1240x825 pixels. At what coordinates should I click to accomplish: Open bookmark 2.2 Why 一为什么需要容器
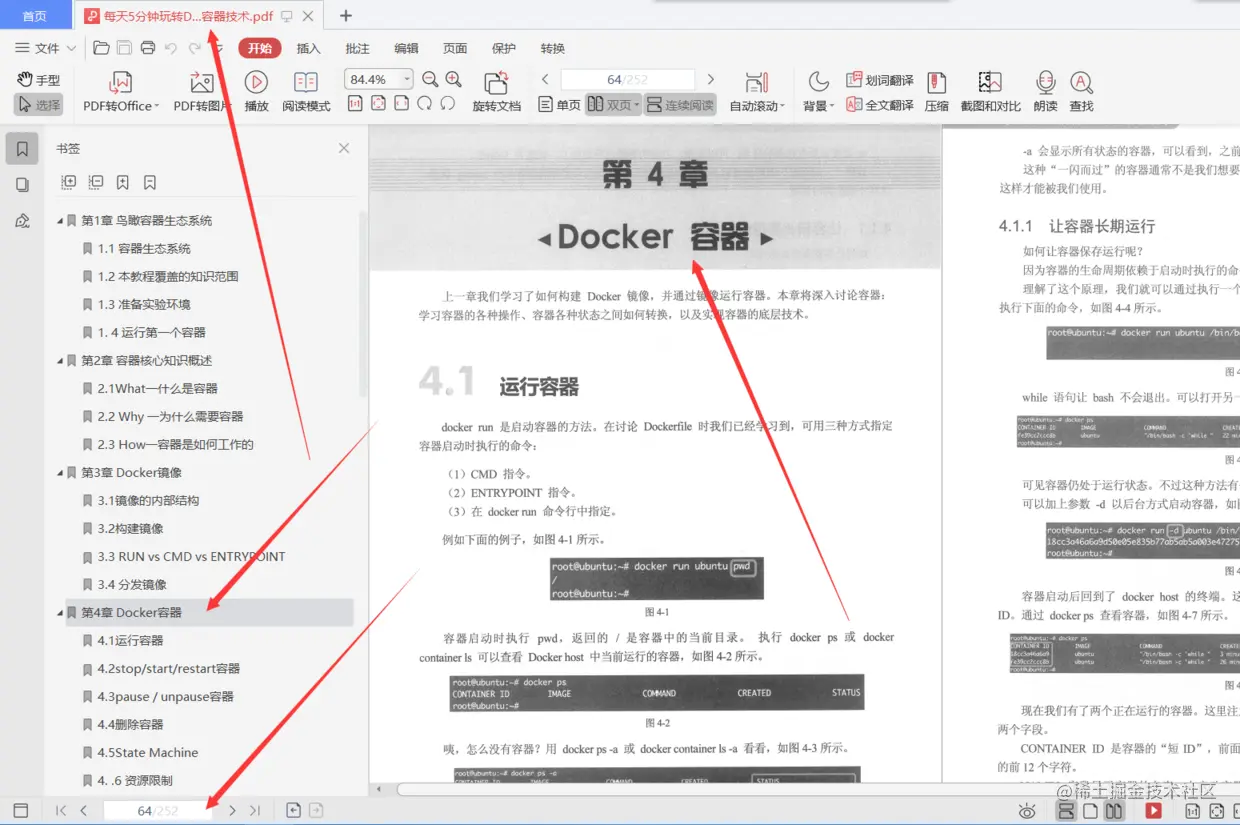[x=170, y=417]
